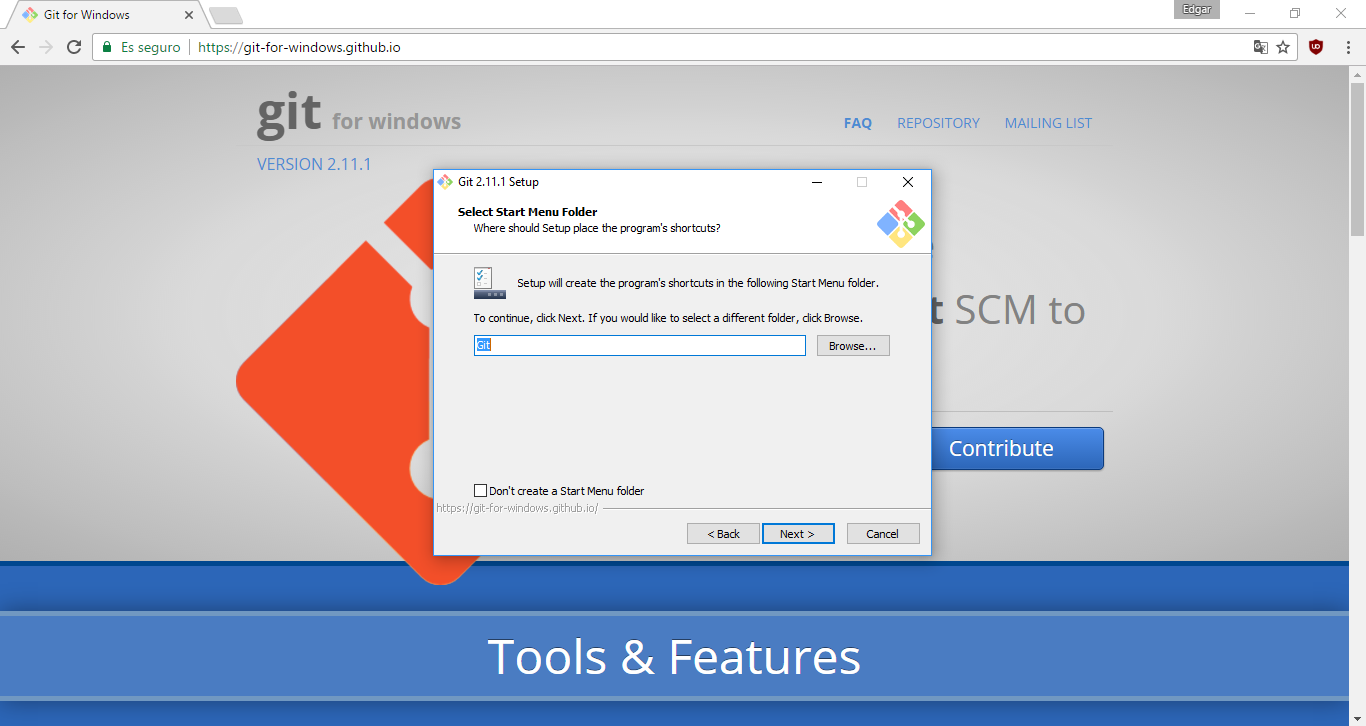
Task: Cancel the Git Setup wizard
Action: tap(883, 534)
